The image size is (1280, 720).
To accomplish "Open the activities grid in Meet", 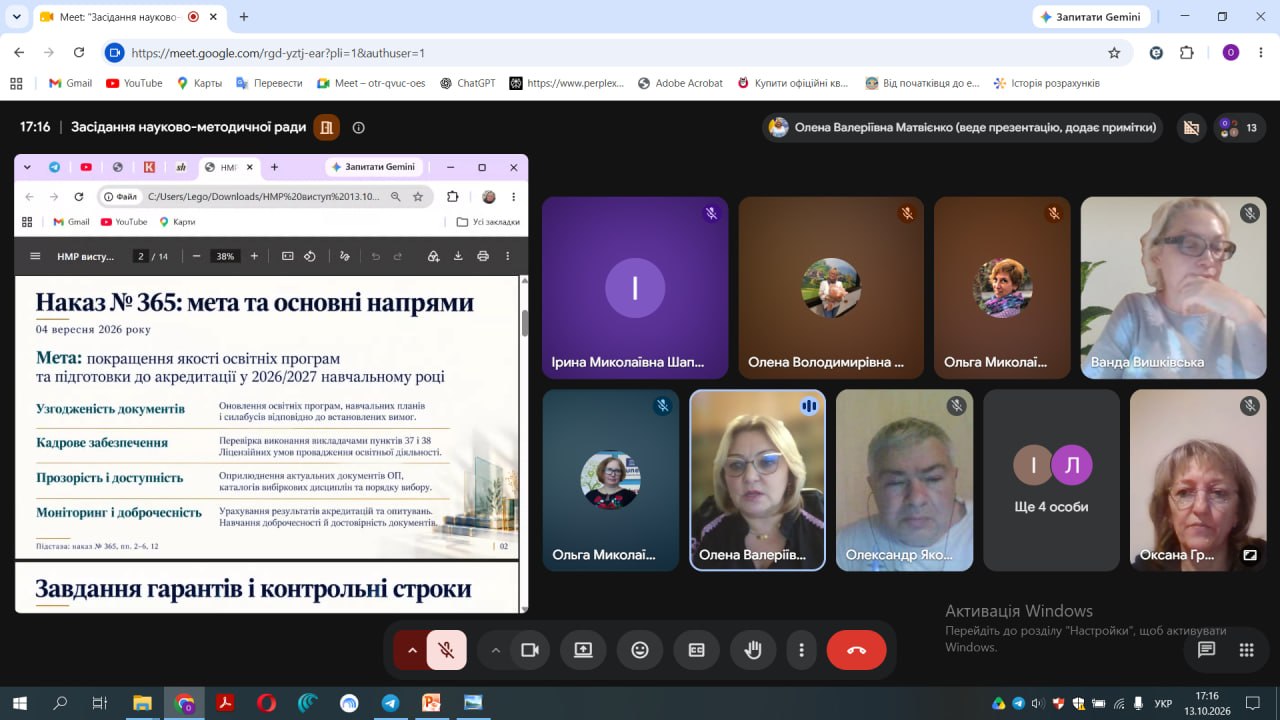I will tap(1246, 650).
